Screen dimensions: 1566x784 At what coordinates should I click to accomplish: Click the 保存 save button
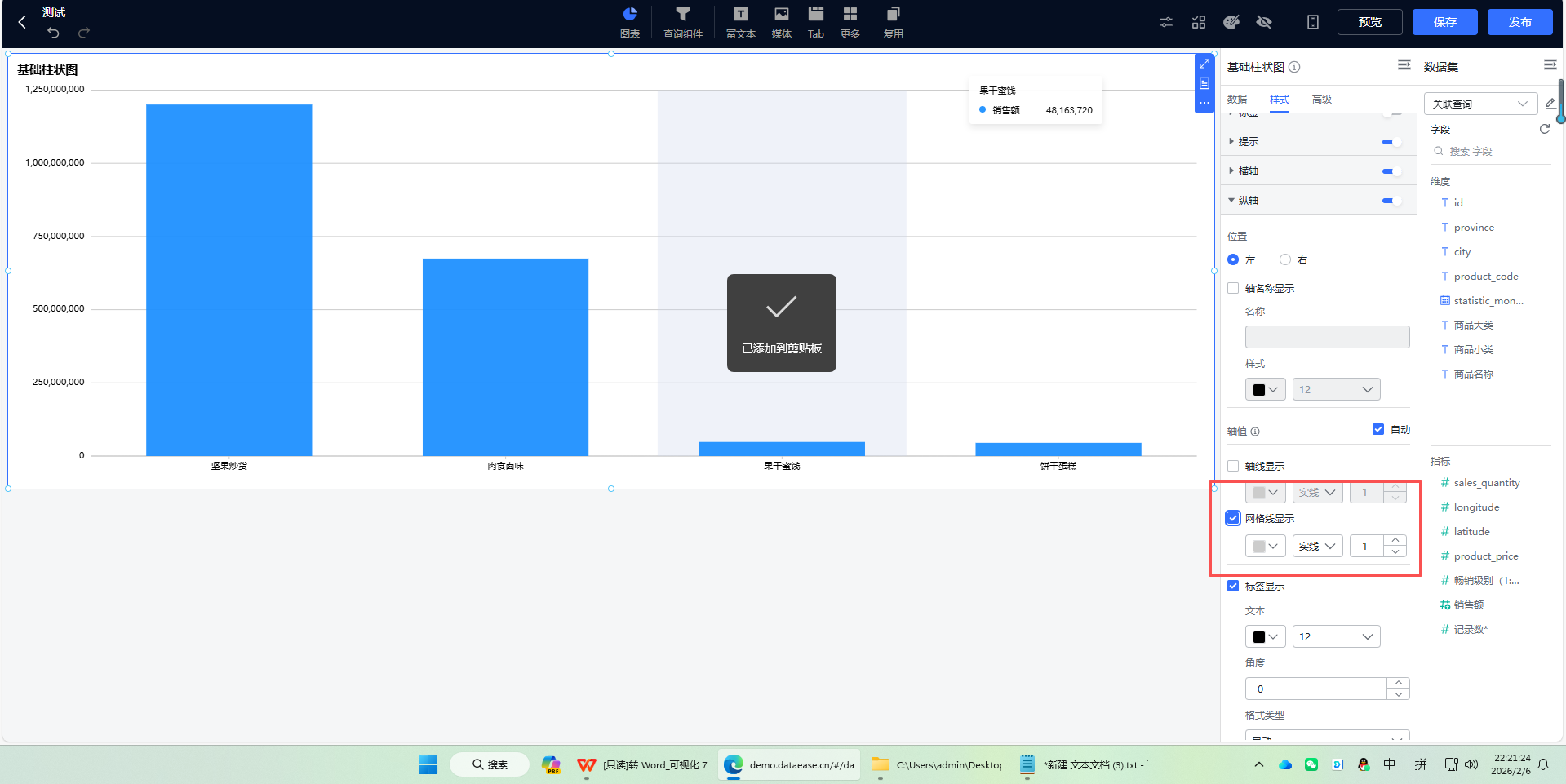pos(1444,22)
